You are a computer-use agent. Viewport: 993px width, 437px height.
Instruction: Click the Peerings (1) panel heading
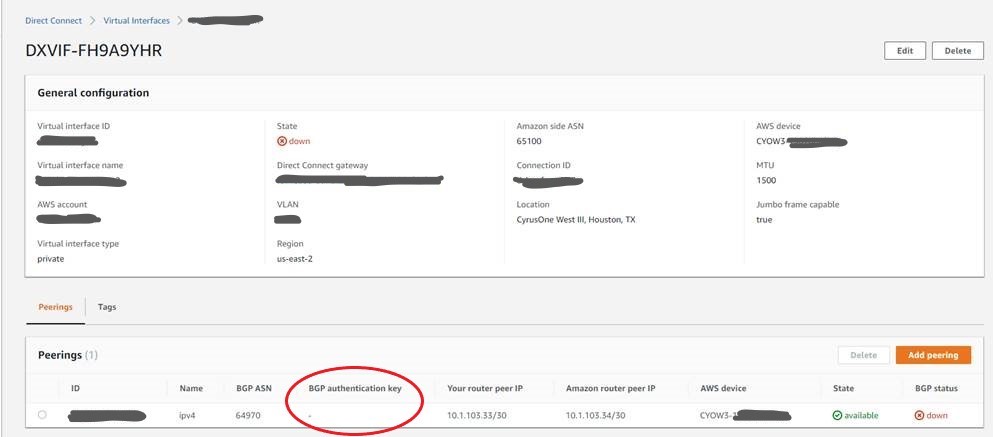pos(68,355)
